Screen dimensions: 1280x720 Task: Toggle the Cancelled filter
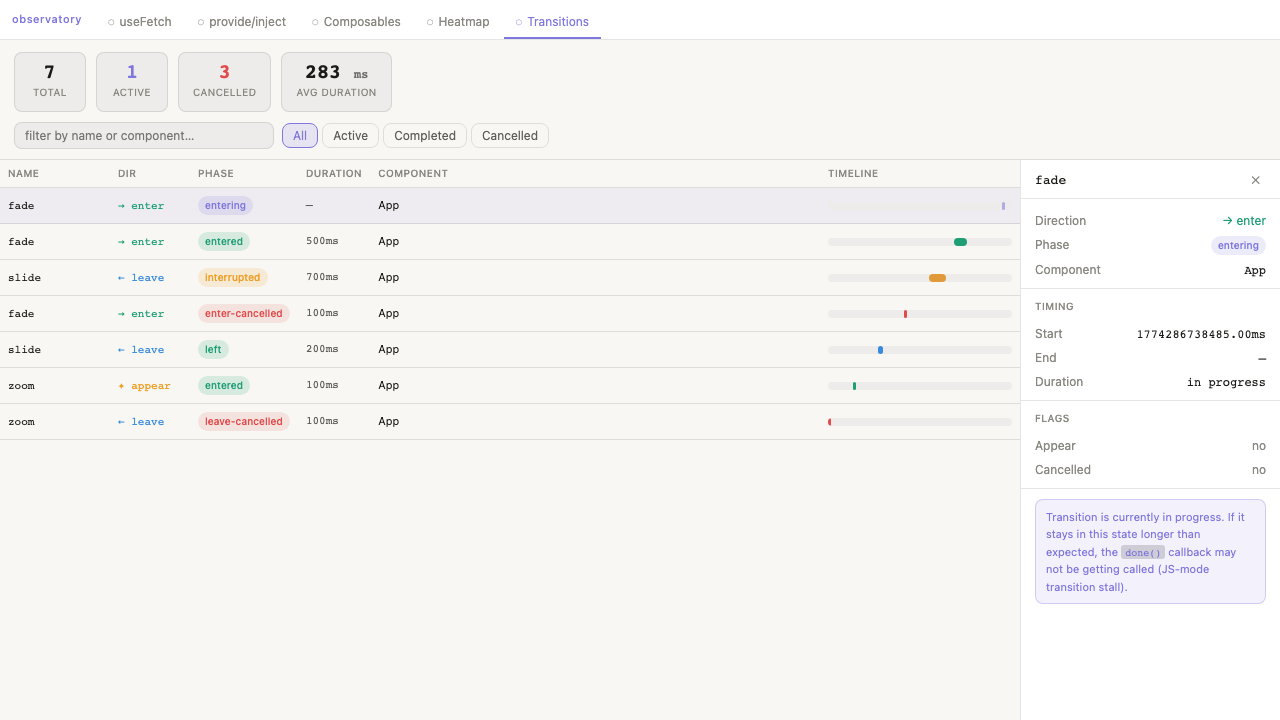point(509,135)
